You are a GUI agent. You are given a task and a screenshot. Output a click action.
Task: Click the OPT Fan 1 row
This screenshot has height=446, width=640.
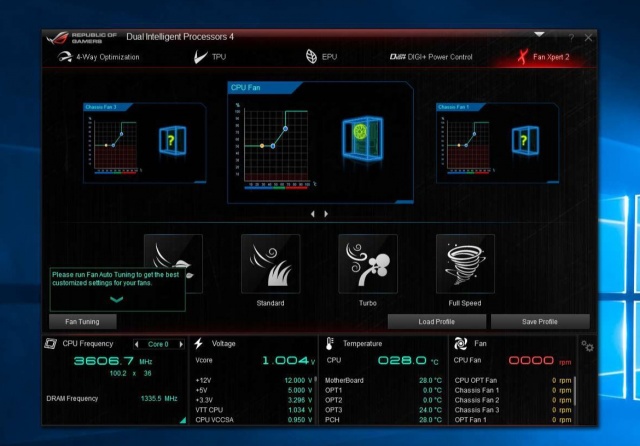[x=513, y=420]
